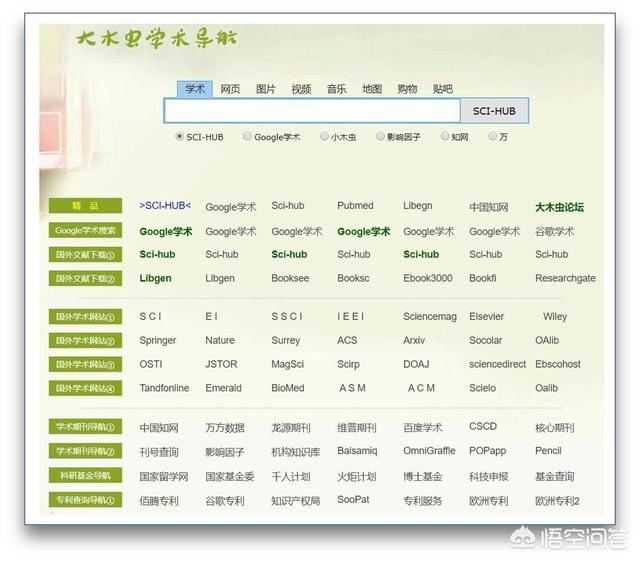Open the Nature website link

tap(220, 340)
